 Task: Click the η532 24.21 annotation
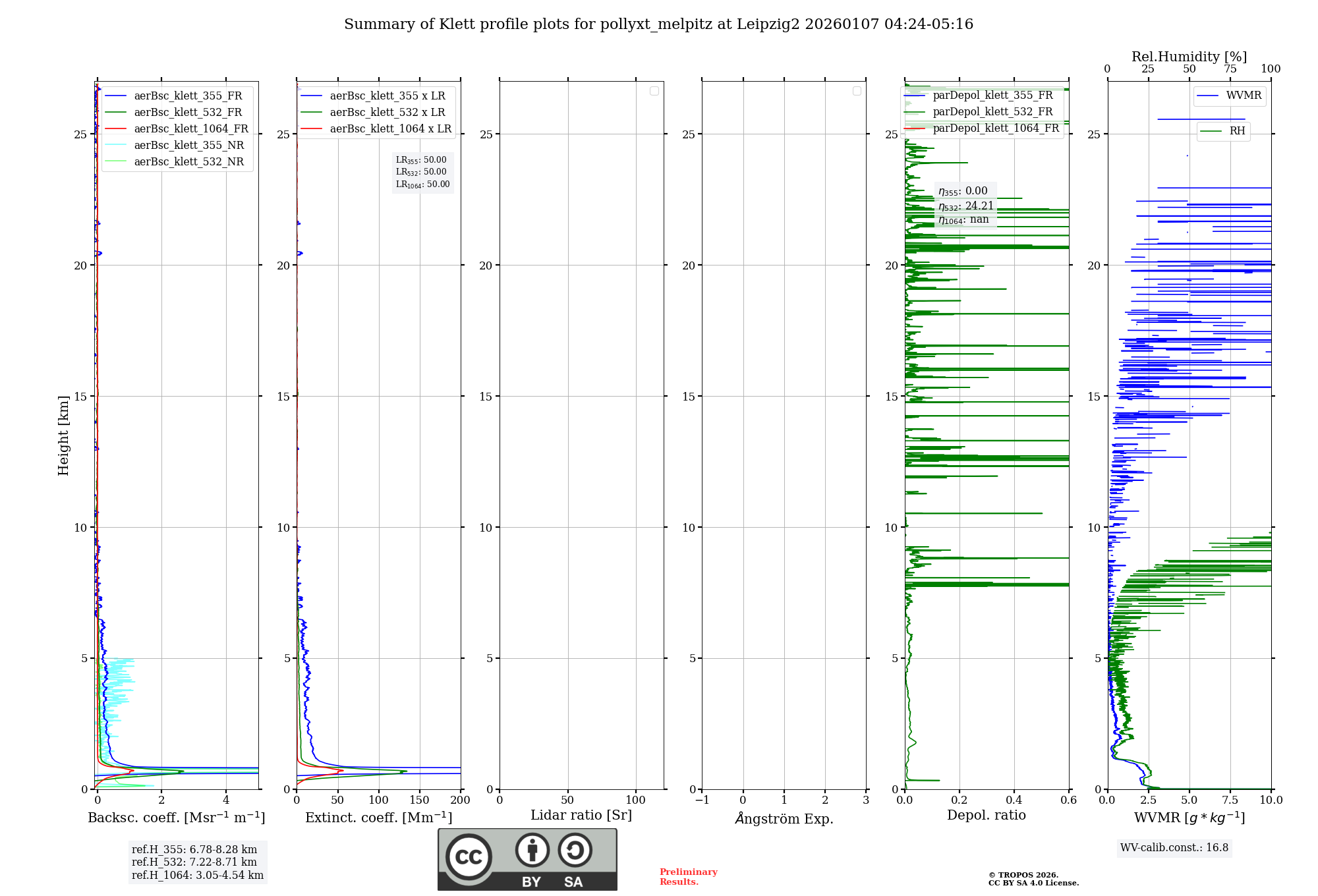click(965, 206)
